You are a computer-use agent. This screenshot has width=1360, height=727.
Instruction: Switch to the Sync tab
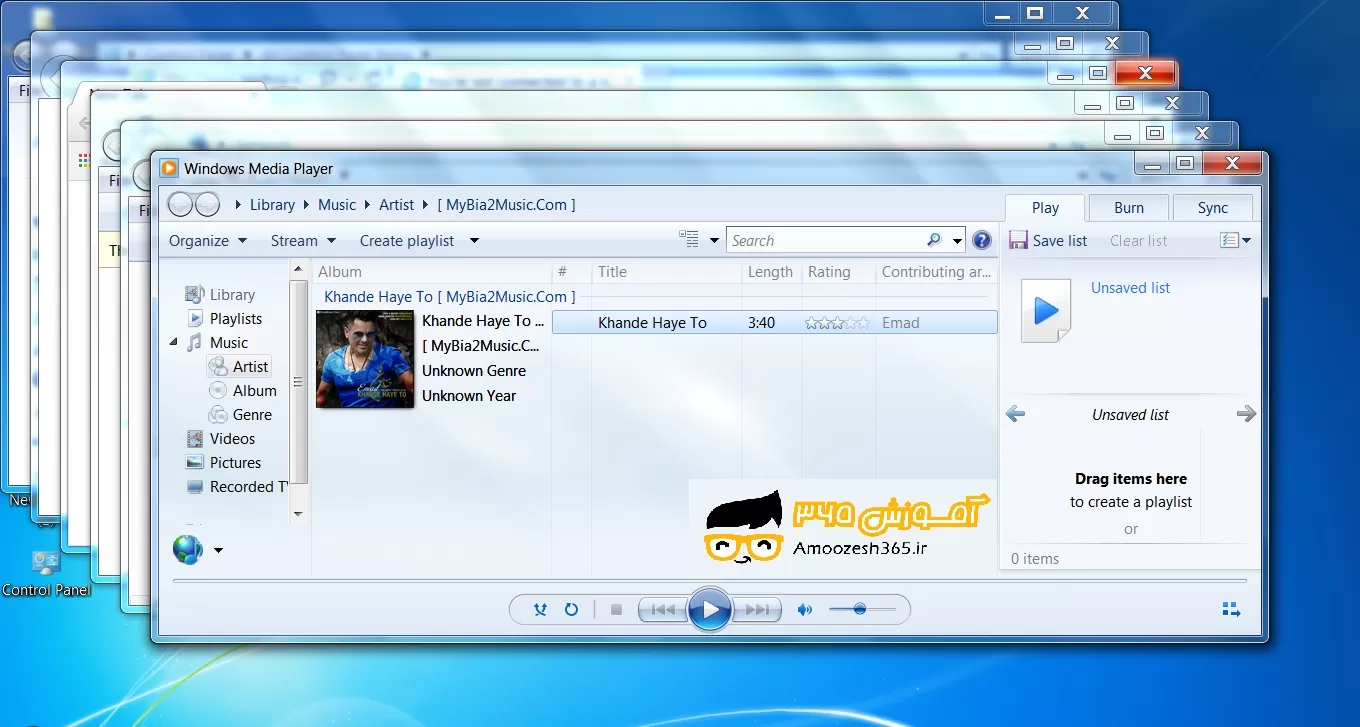(1212, 208)
